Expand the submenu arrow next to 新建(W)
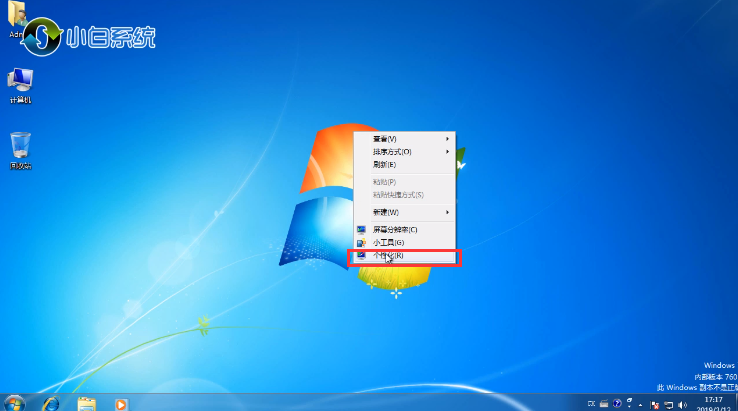The width and height of the screenshot is (738, 411). (x=447, y=212)
